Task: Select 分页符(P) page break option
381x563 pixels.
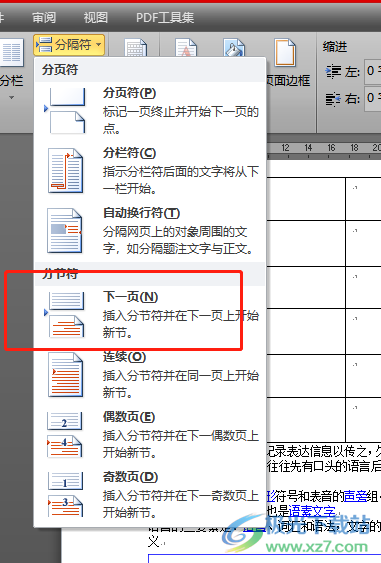Action: pos(150,111)
